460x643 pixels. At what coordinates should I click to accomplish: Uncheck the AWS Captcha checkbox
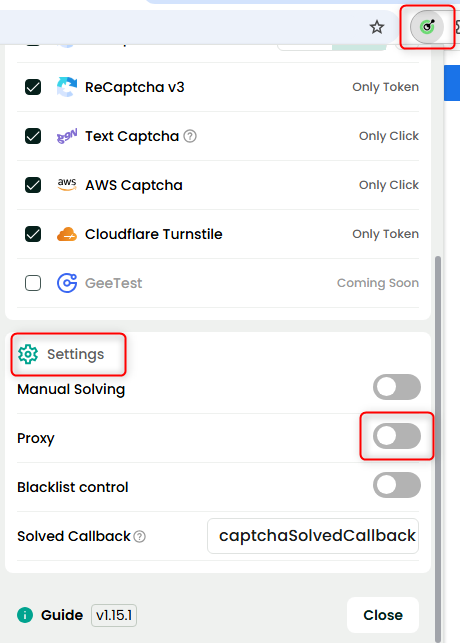tap(33, 185)
